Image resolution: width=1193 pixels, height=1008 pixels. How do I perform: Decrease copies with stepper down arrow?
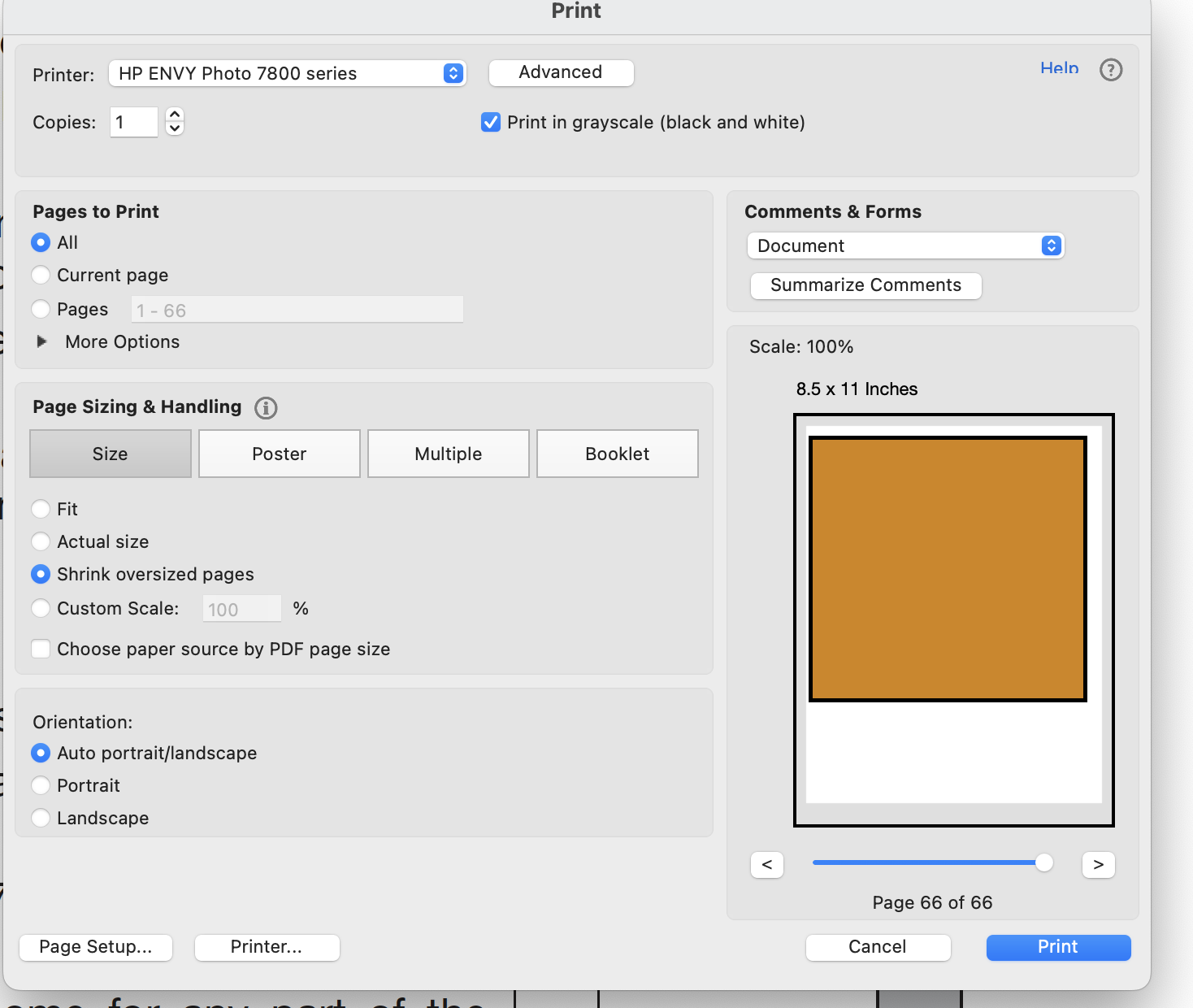tap(175, 128)
